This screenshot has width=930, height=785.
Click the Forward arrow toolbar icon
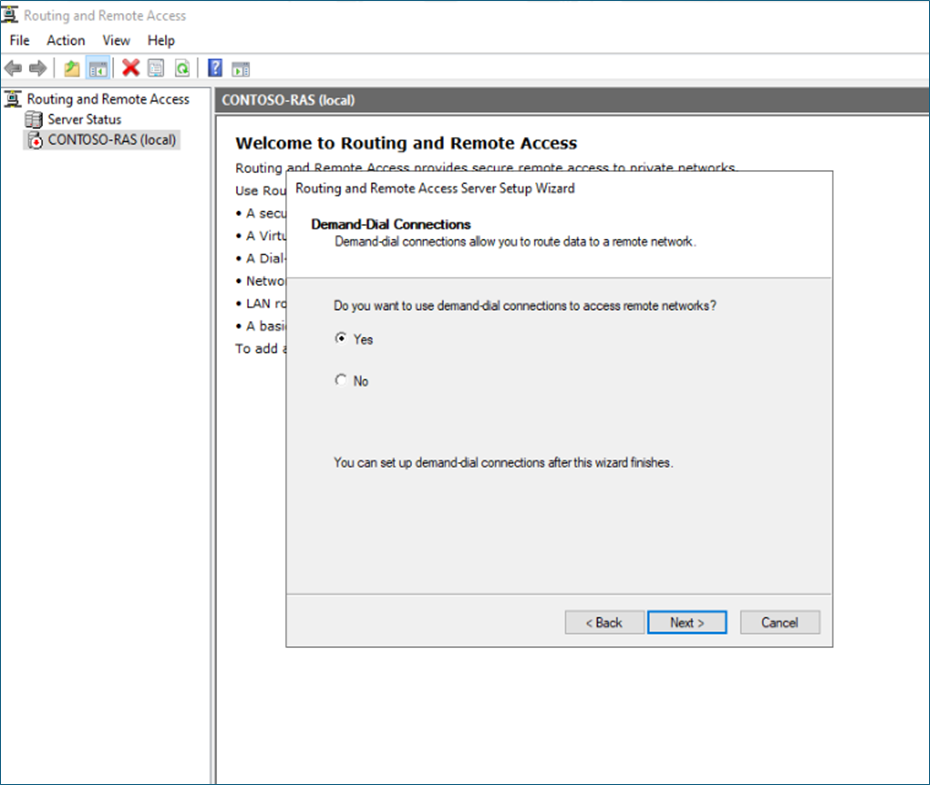tap(37, 68)
